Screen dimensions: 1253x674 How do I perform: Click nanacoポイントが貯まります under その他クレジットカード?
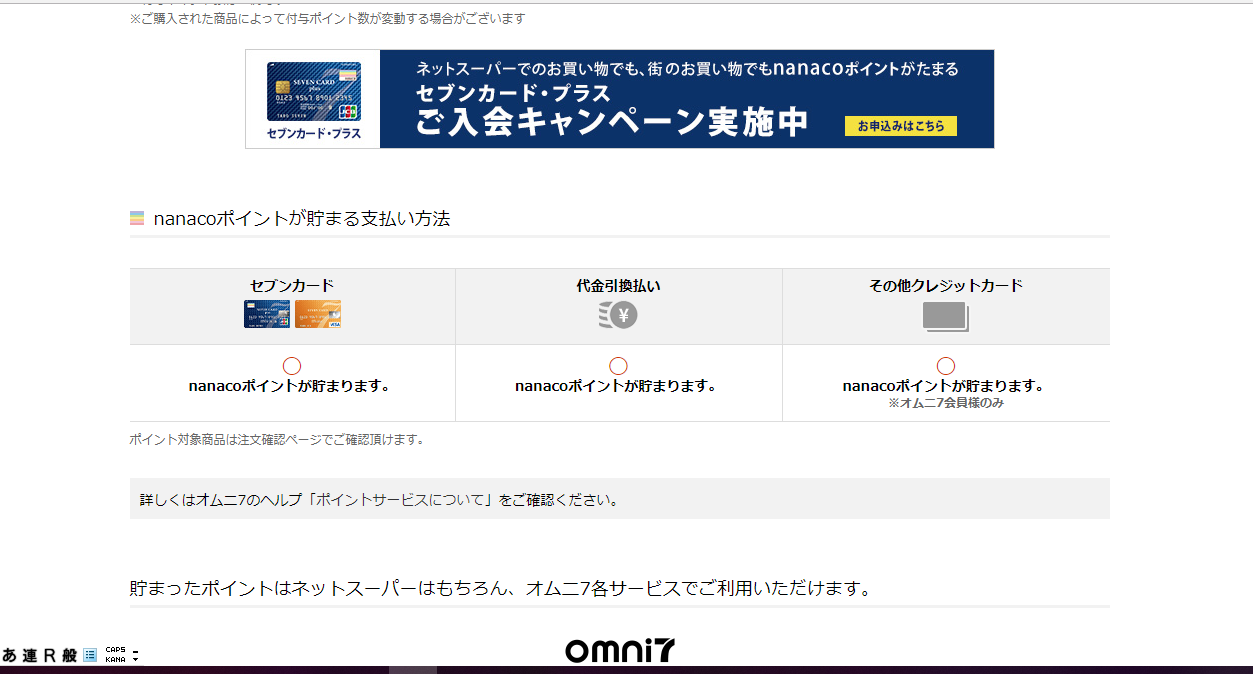click(x=943, y=385)
